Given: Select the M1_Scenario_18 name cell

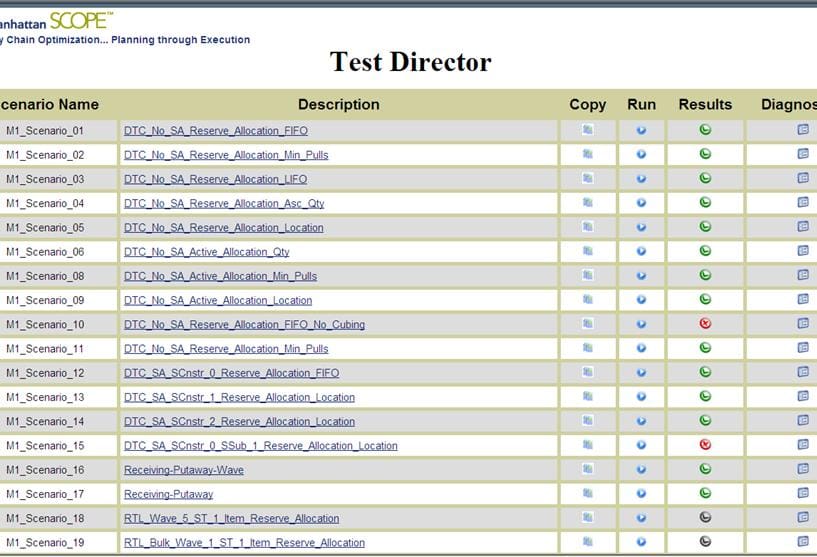Looking at the screenshot, I should click(x=45, y=518).
